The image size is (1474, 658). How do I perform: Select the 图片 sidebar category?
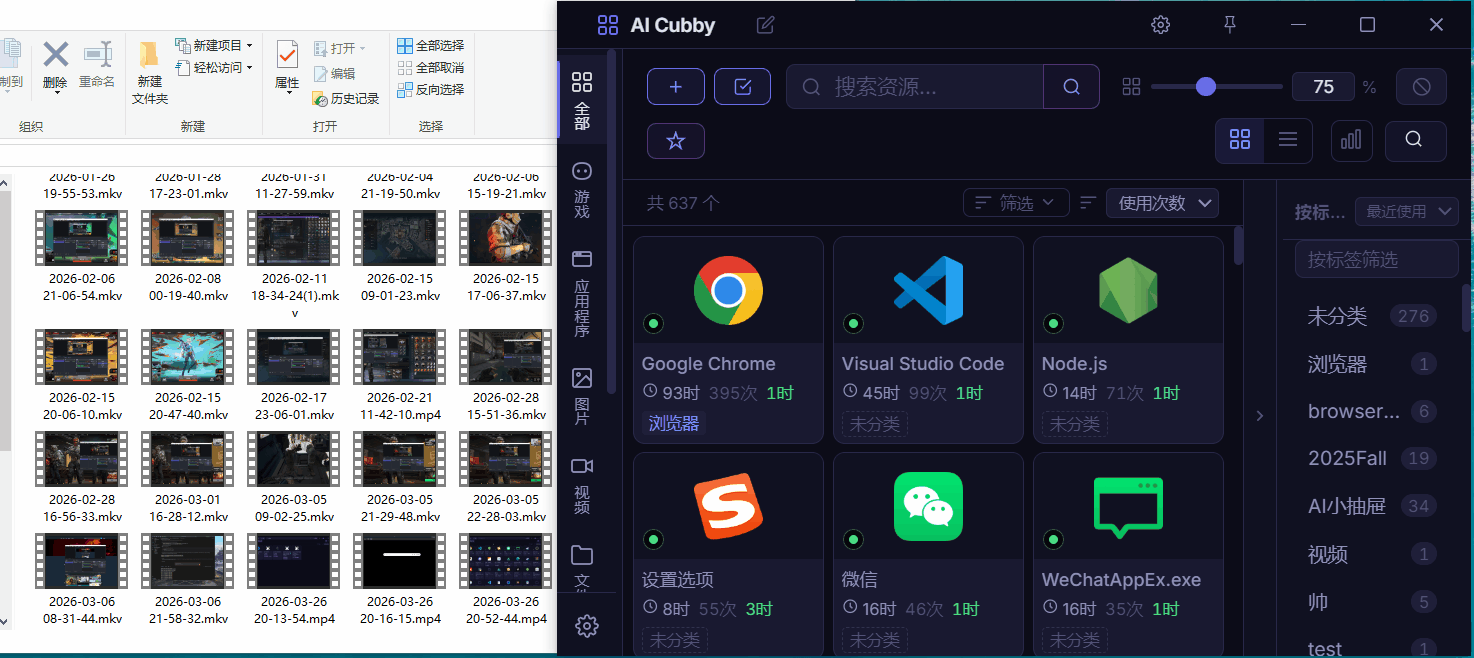click(582, 396)
